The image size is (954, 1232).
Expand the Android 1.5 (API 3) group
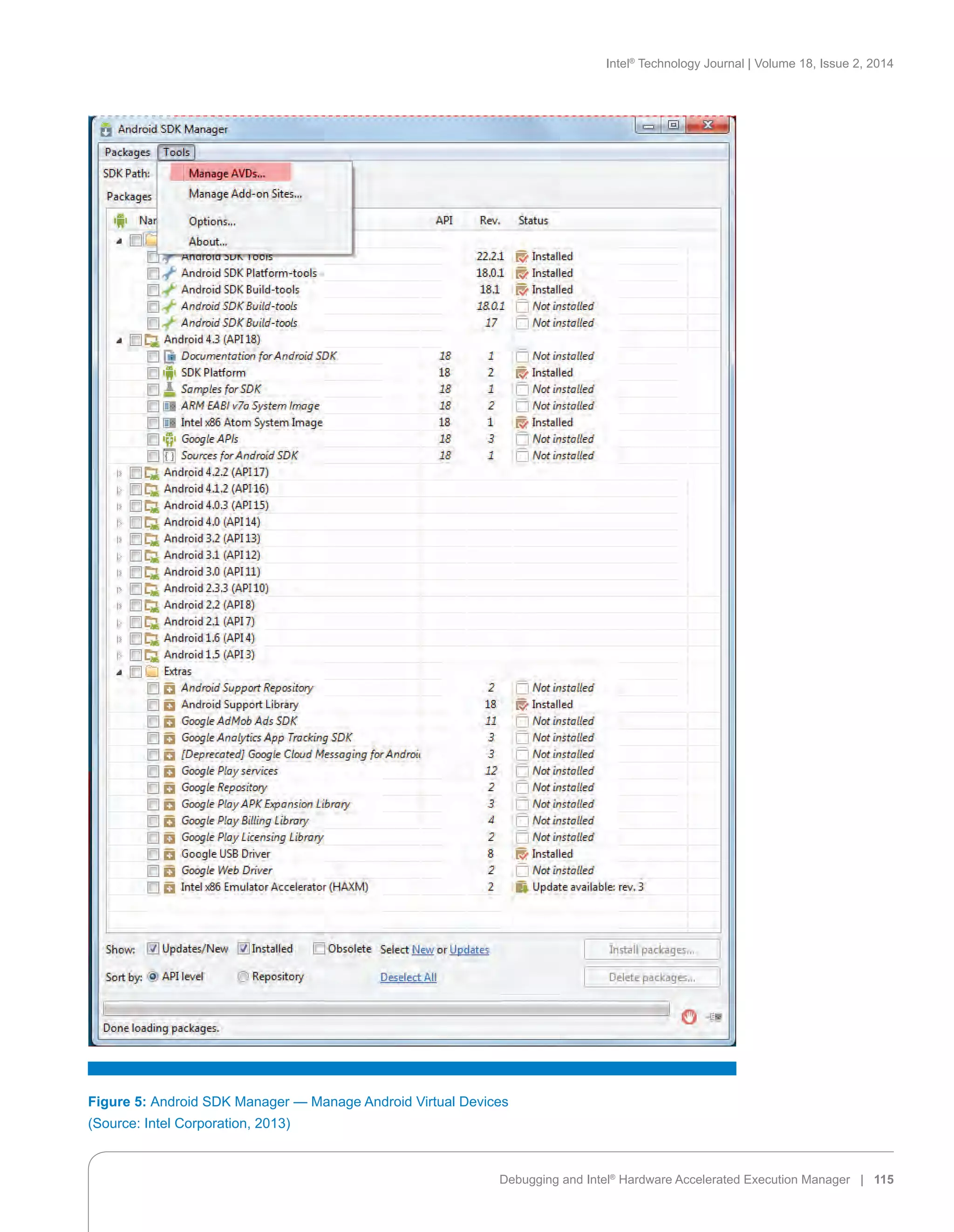point(119,655)
